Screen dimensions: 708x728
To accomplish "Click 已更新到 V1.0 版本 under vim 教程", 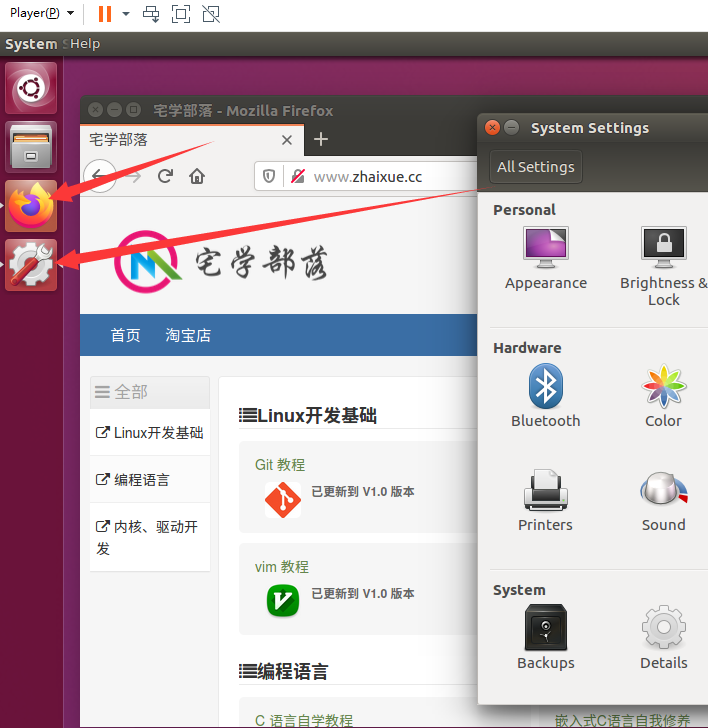I will pos(363,594).
